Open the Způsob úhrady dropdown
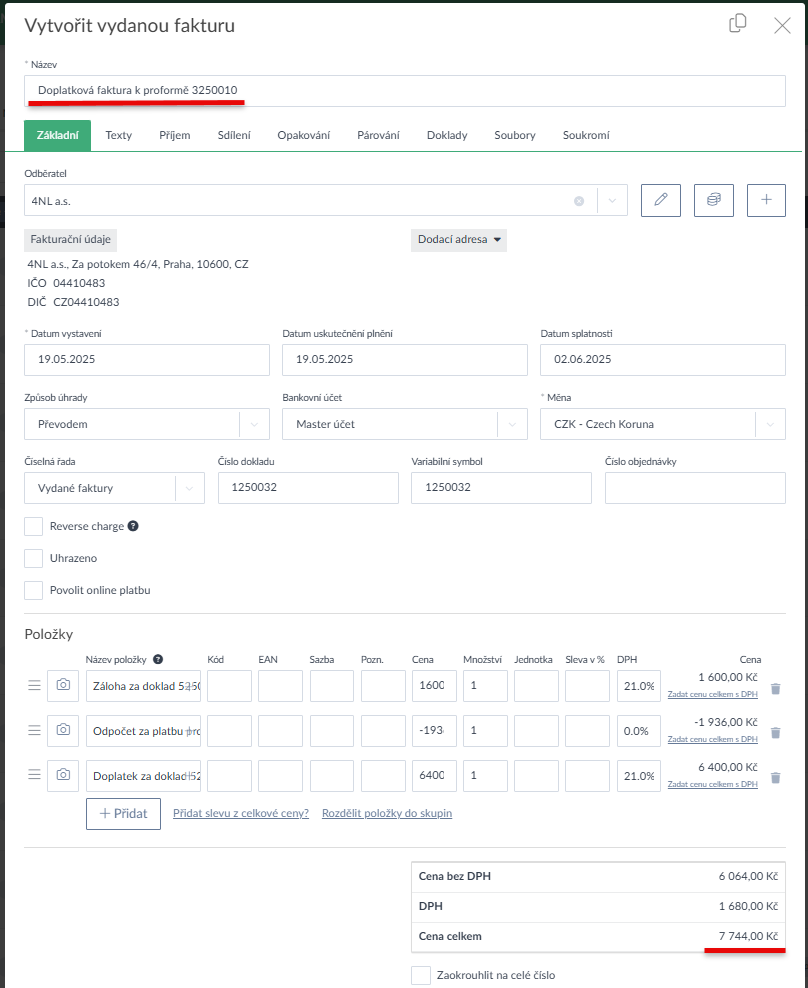Screen dimensions: 808x988 click(146, 424)
